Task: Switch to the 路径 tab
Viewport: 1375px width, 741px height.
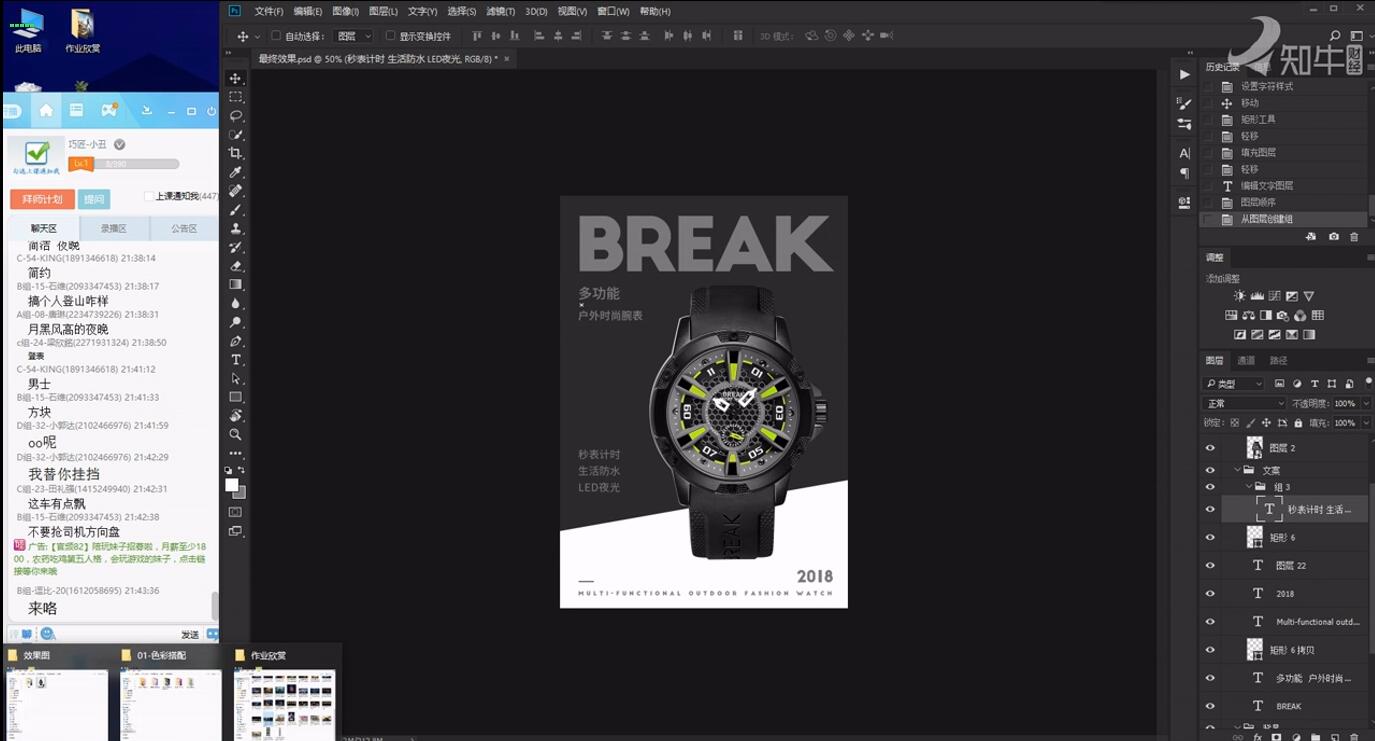Action: pos(1278,361)
